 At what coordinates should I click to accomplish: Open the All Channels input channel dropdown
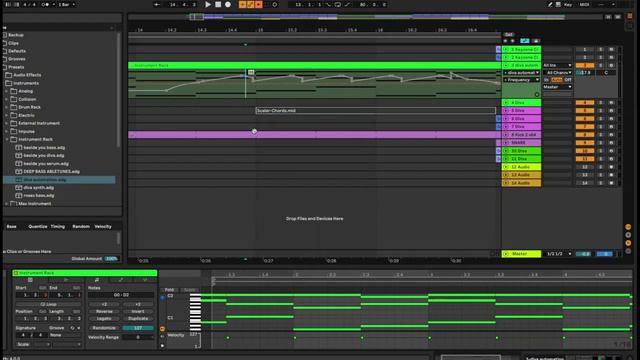point(557,73)
